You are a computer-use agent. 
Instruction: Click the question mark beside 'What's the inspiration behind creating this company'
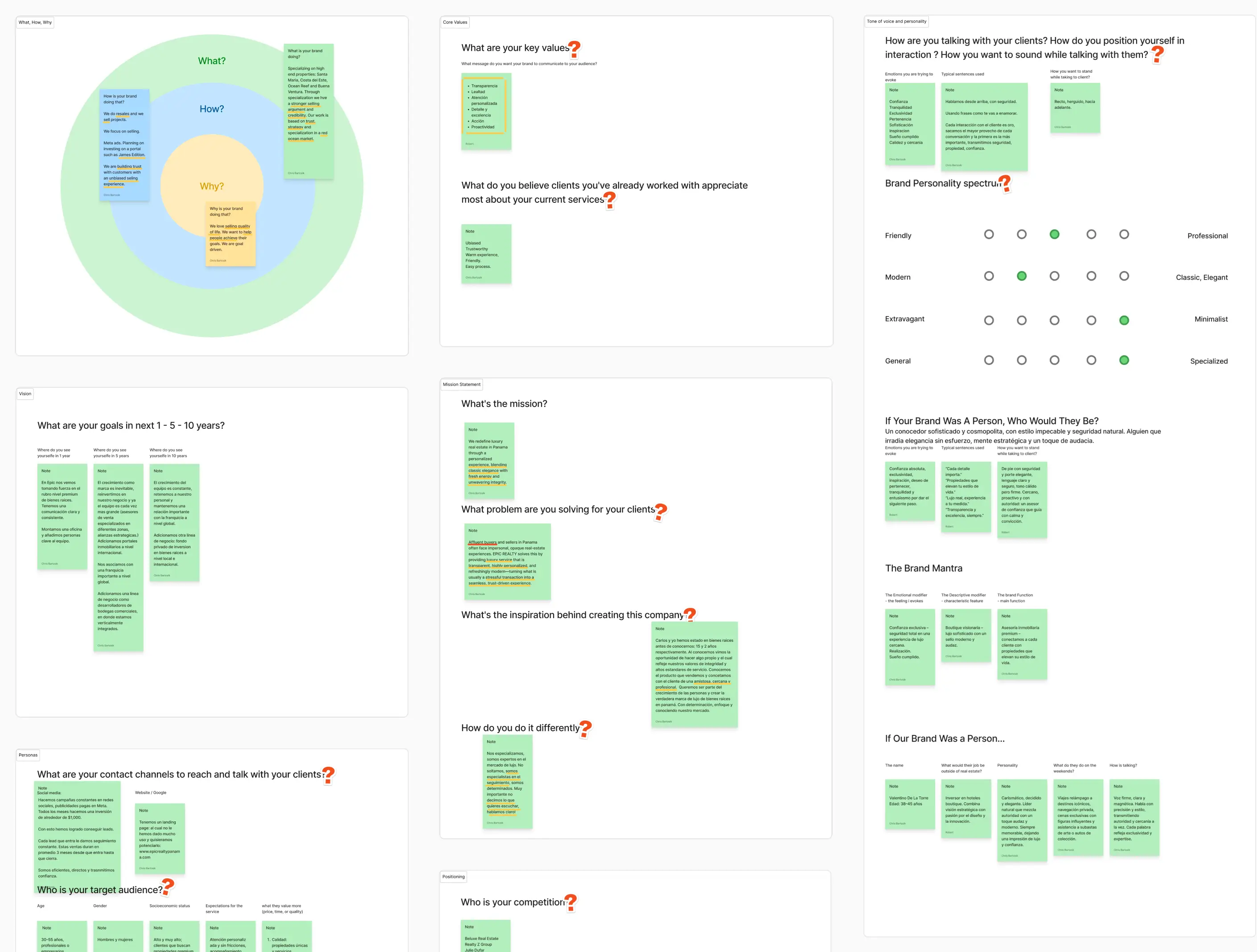[x=689, y=615]
